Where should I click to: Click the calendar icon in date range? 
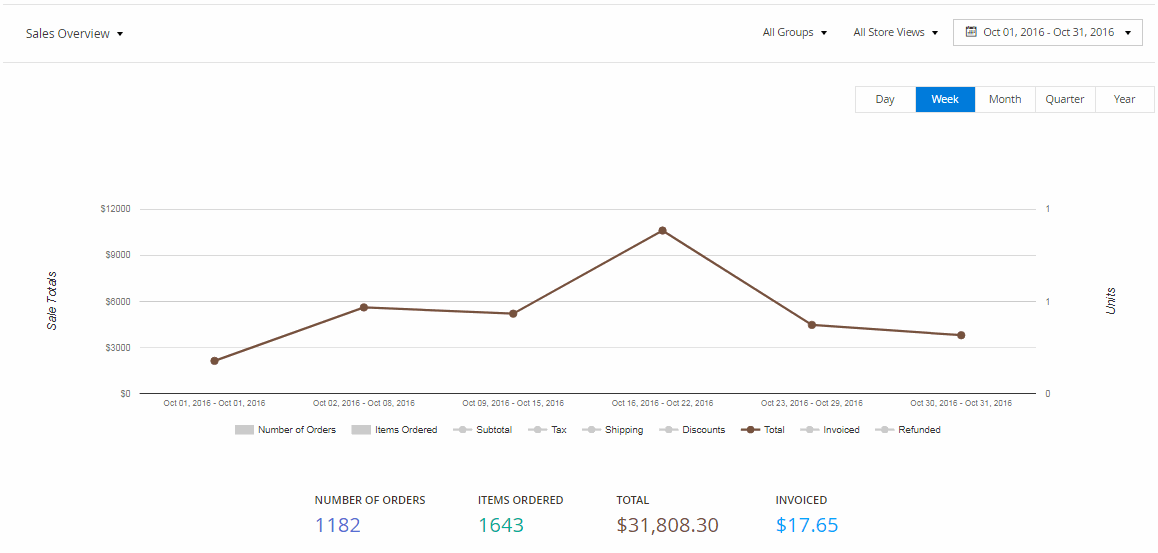tap(971, 32)
